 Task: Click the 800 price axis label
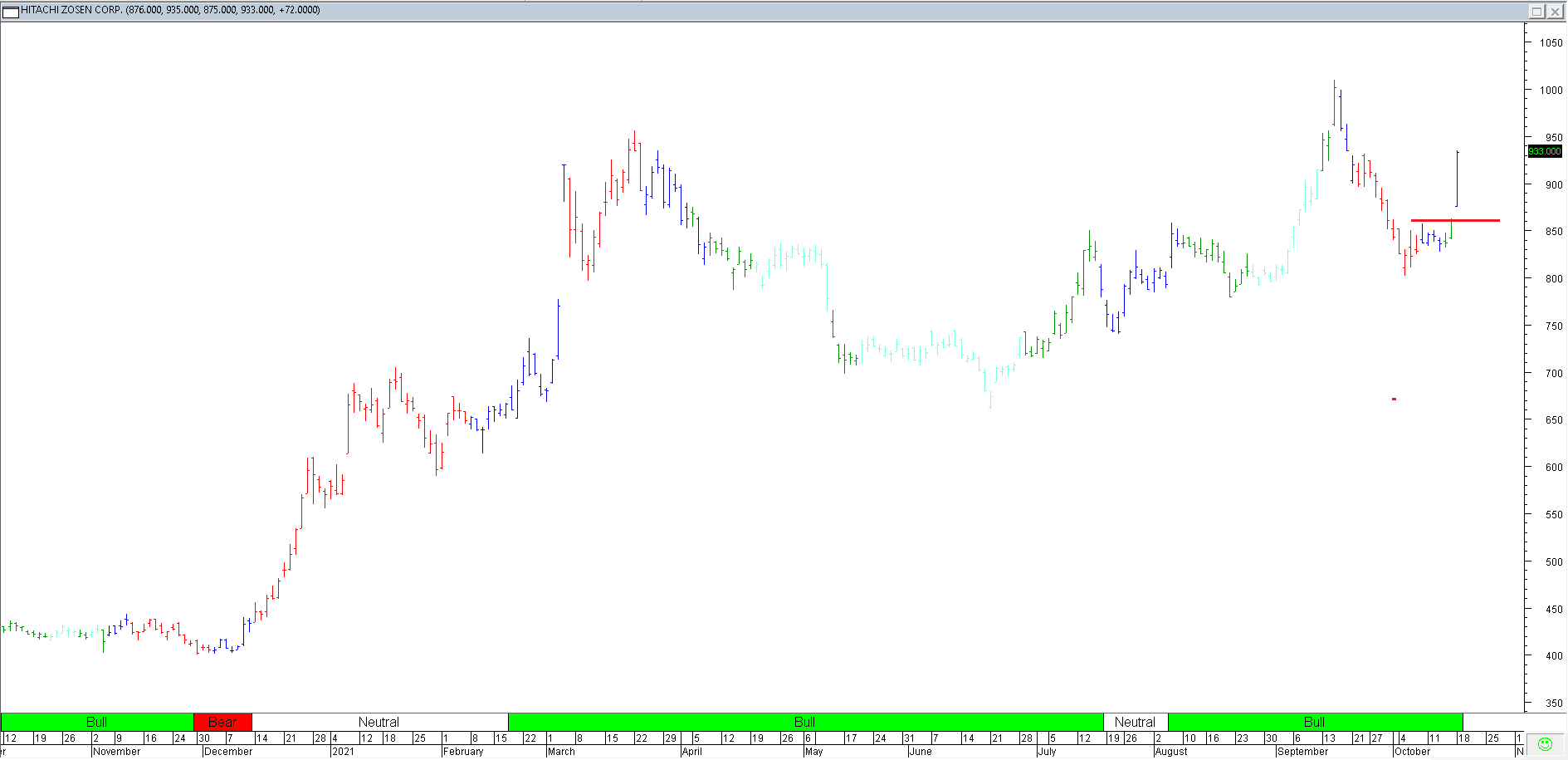click(x=1554, y=279)
